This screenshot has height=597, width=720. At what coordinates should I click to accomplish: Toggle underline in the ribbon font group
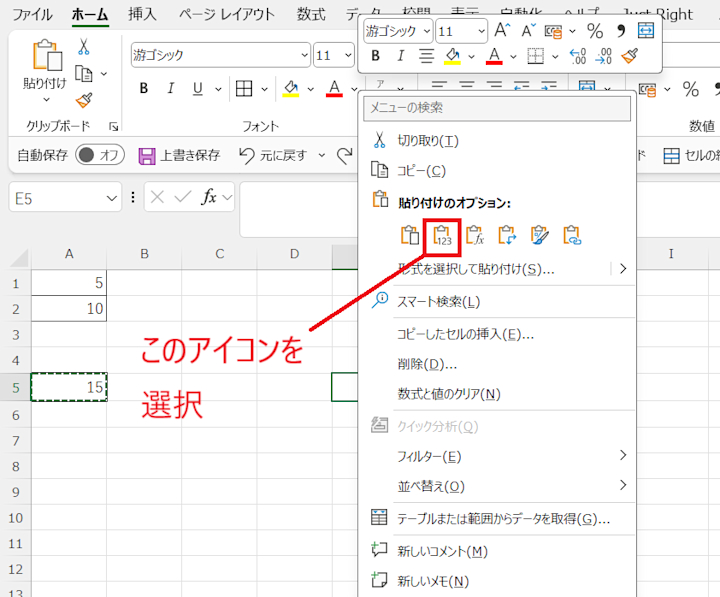[198, 88]
